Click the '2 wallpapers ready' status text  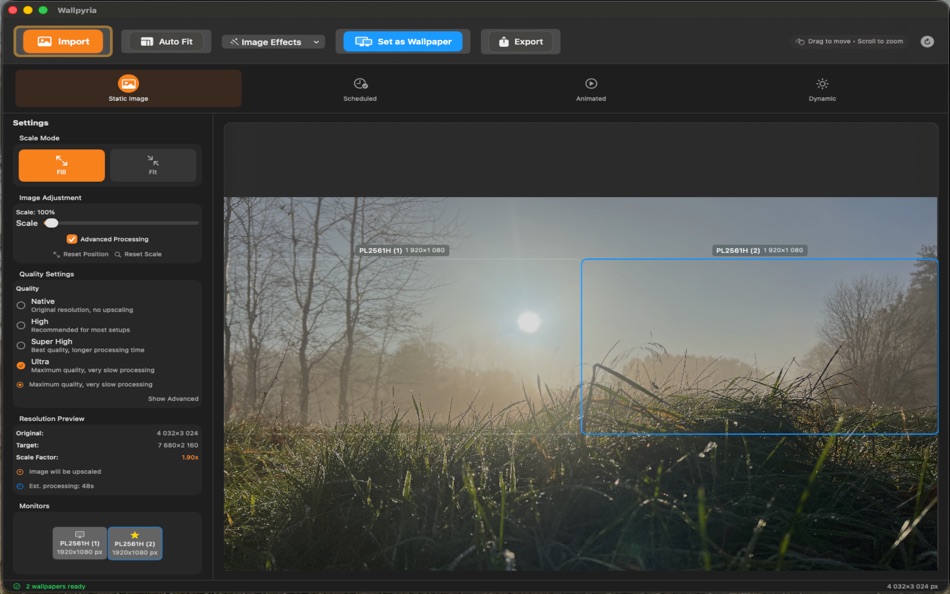pyautogui.click(x=55, y=586)
